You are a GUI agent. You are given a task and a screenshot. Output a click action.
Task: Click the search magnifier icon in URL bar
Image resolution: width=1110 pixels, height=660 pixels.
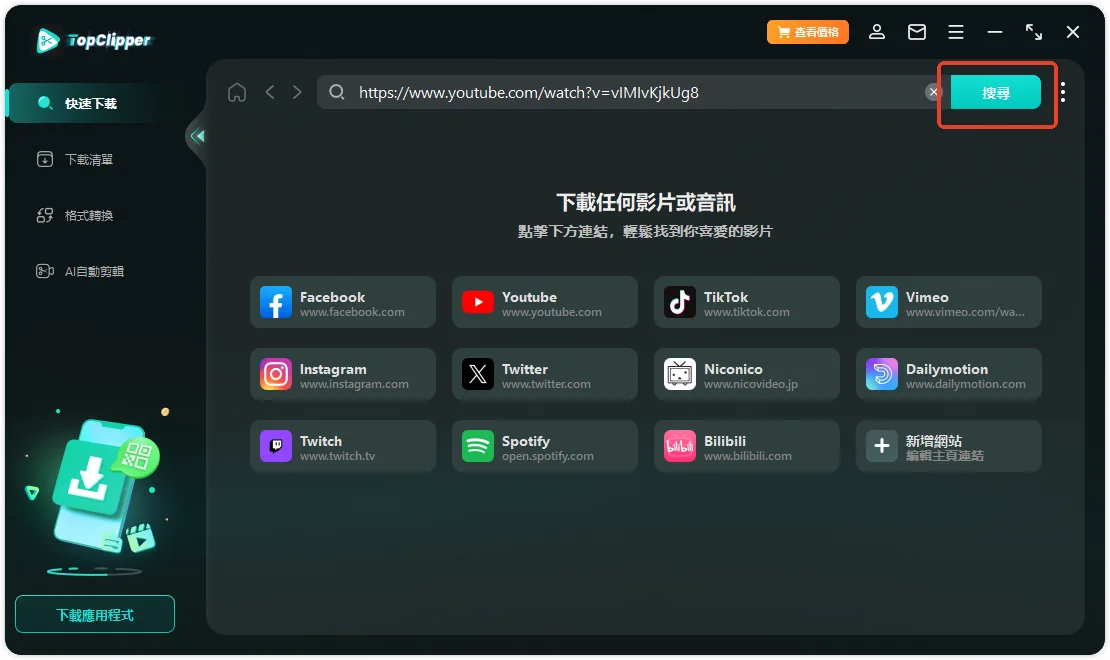(x=337, y=92)
